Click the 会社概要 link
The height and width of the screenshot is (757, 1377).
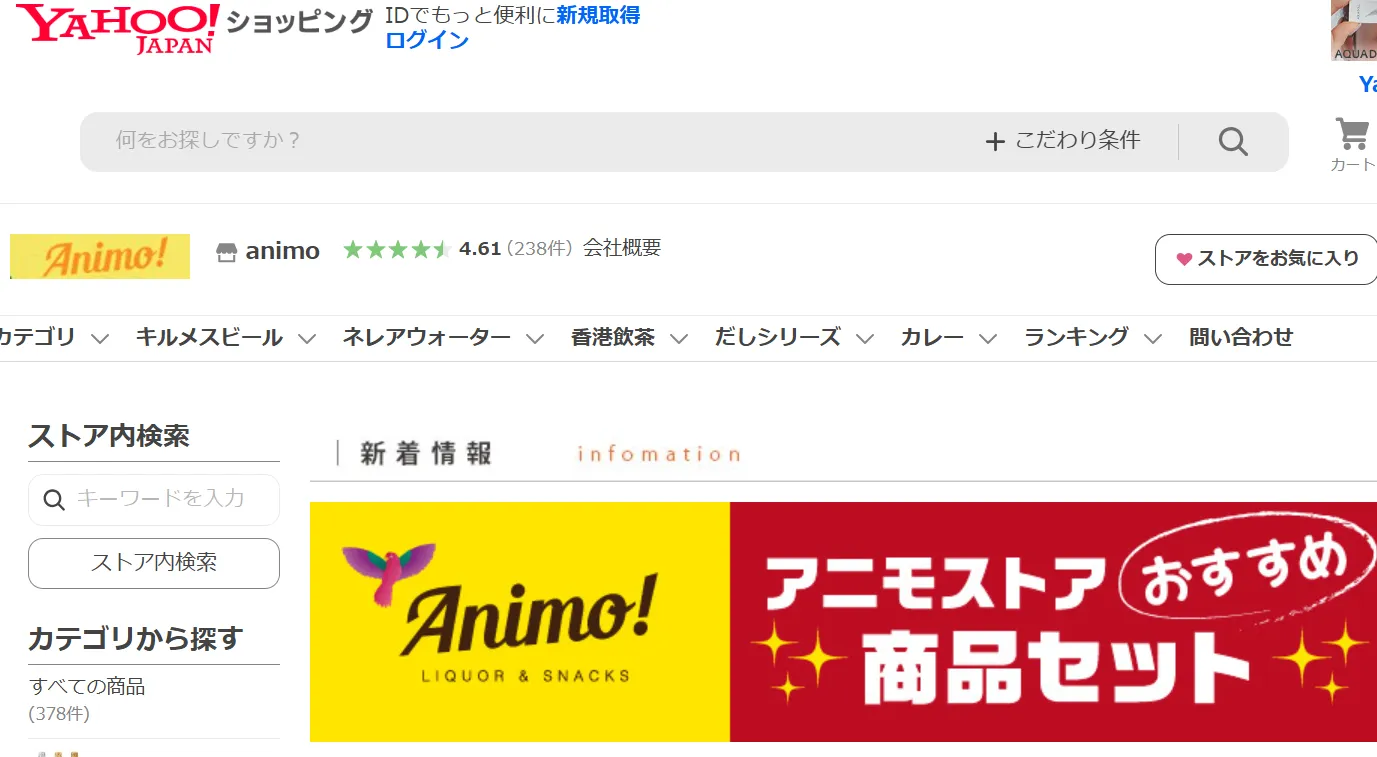(x=623, y=248)
